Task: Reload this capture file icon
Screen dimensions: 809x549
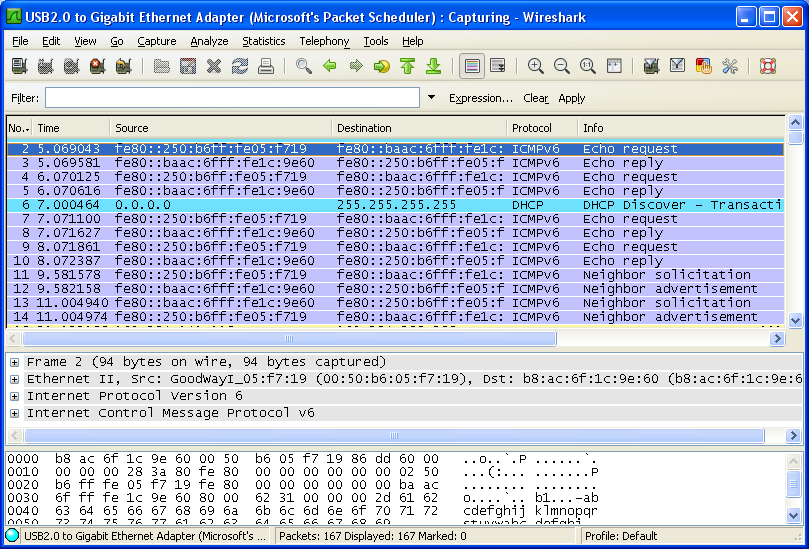Action: 240,66
